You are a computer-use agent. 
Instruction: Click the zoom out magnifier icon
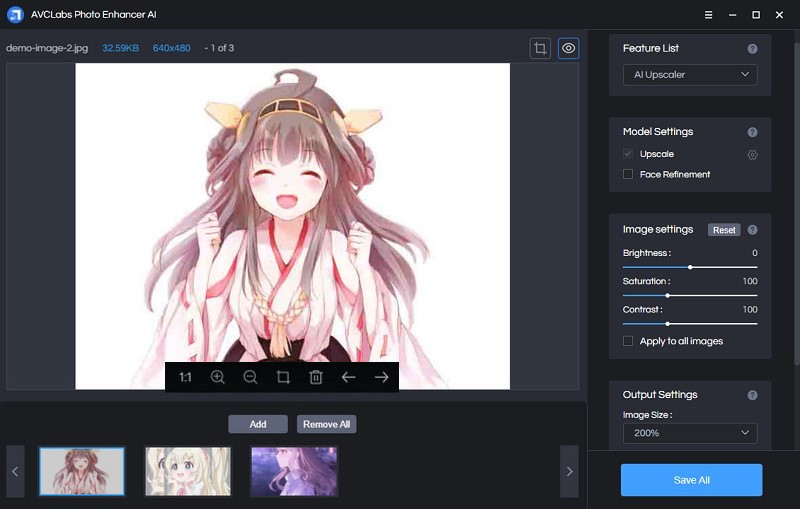pyautogui.click(x=250, y=377)
